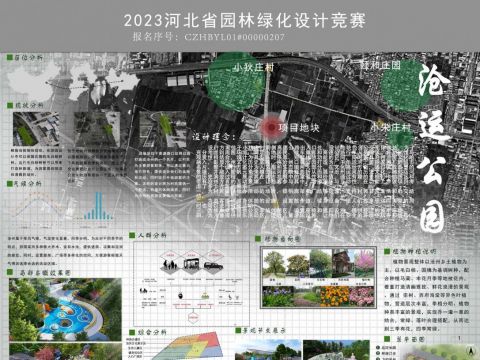This screenshot has width=480, height=360.
Task: Click the 气候分析 section heading
Action: pos(27,184)
